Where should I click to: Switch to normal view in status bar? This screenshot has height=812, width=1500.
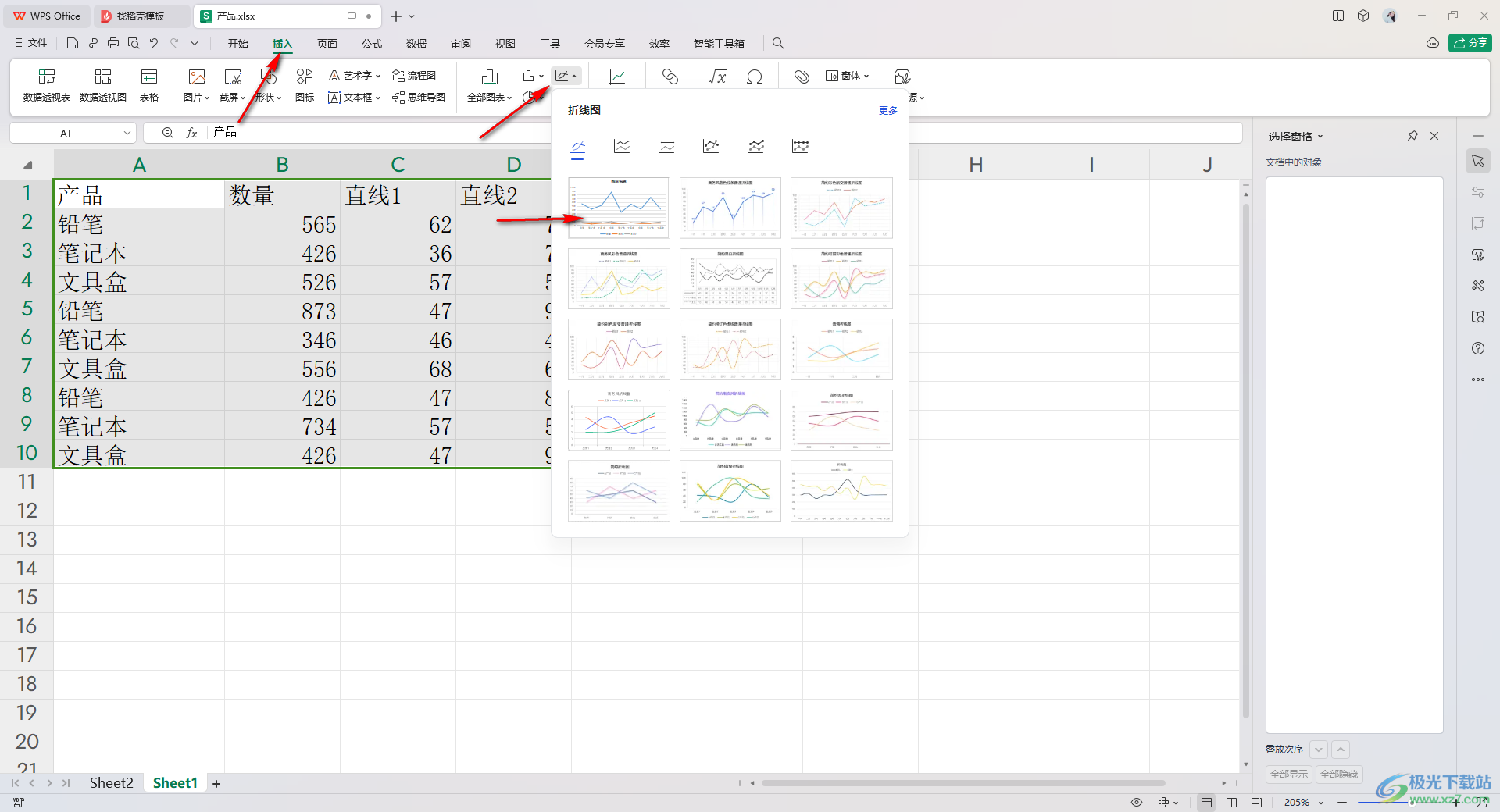point(1207,802)
